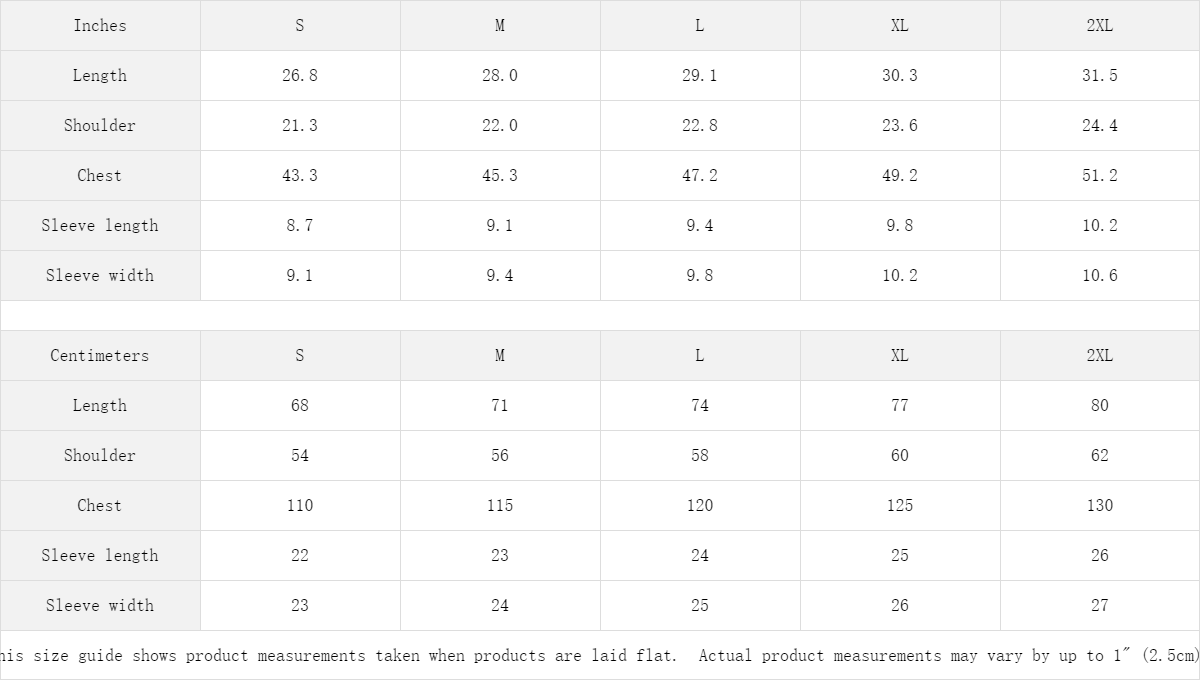Image resolution: width=1200 pixels, height=680 pixels.
Task: Click the Sleeve width label in Centimeters table
Action: point(100,606)
